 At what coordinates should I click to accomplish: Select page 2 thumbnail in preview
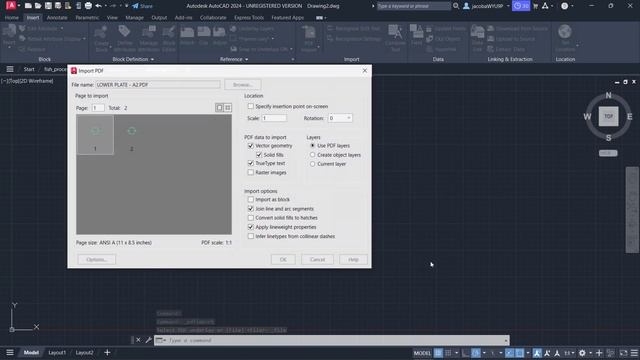tap(131, 135)
